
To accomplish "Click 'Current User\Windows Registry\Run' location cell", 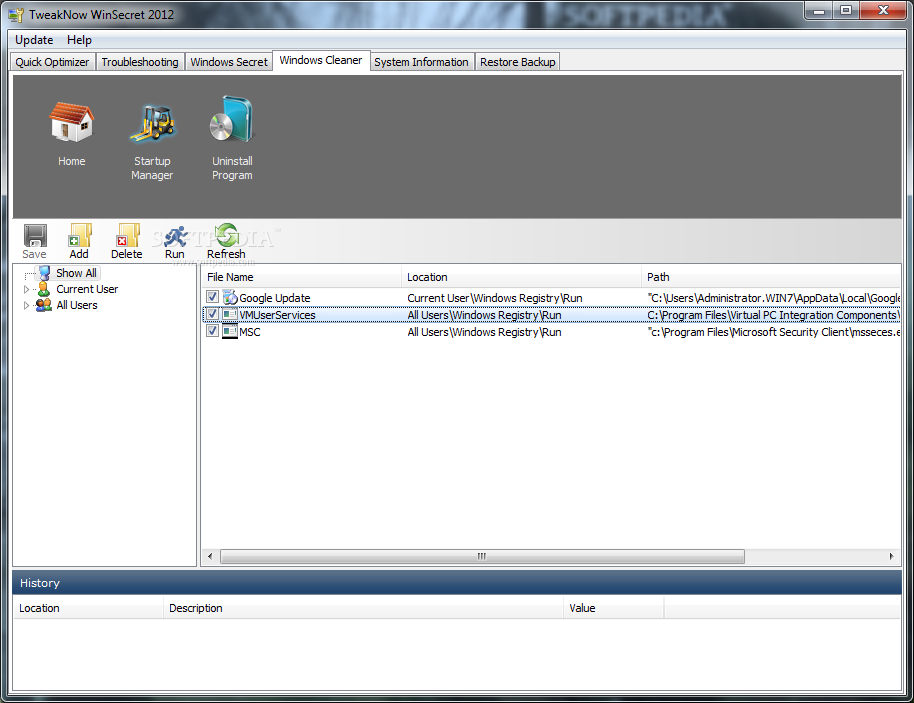I will coord(495,298).
